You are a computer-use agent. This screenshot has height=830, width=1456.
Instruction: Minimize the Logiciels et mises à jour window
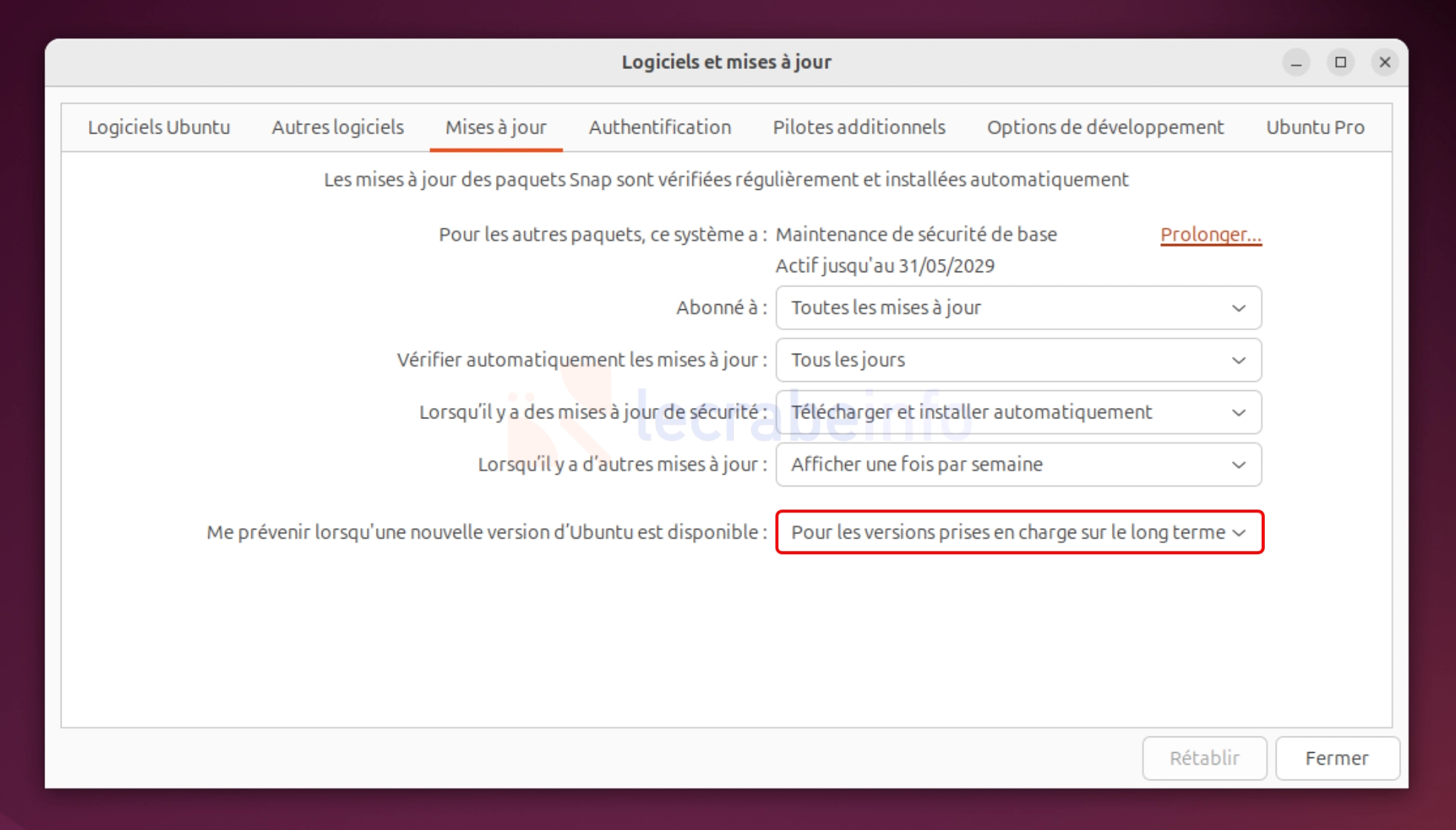pyautogui.click(x=1297, y=63)
